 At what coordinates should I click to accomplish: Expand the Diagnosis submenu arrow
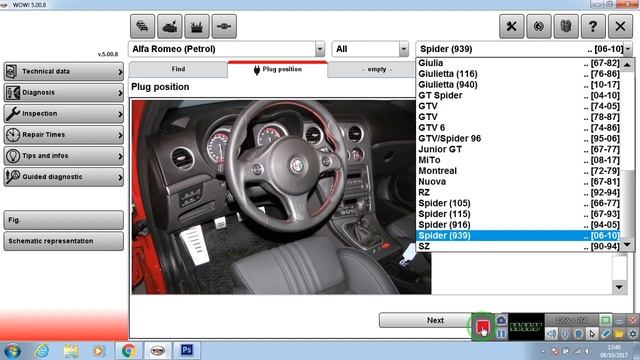[120, 93]
